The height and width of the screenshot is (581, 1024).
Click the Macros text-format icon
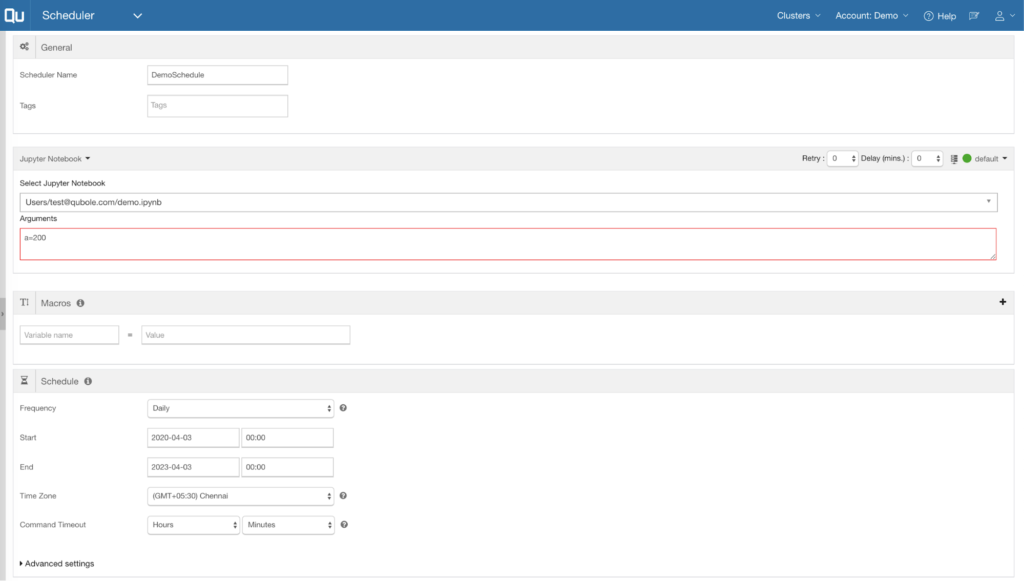point(23,303)
